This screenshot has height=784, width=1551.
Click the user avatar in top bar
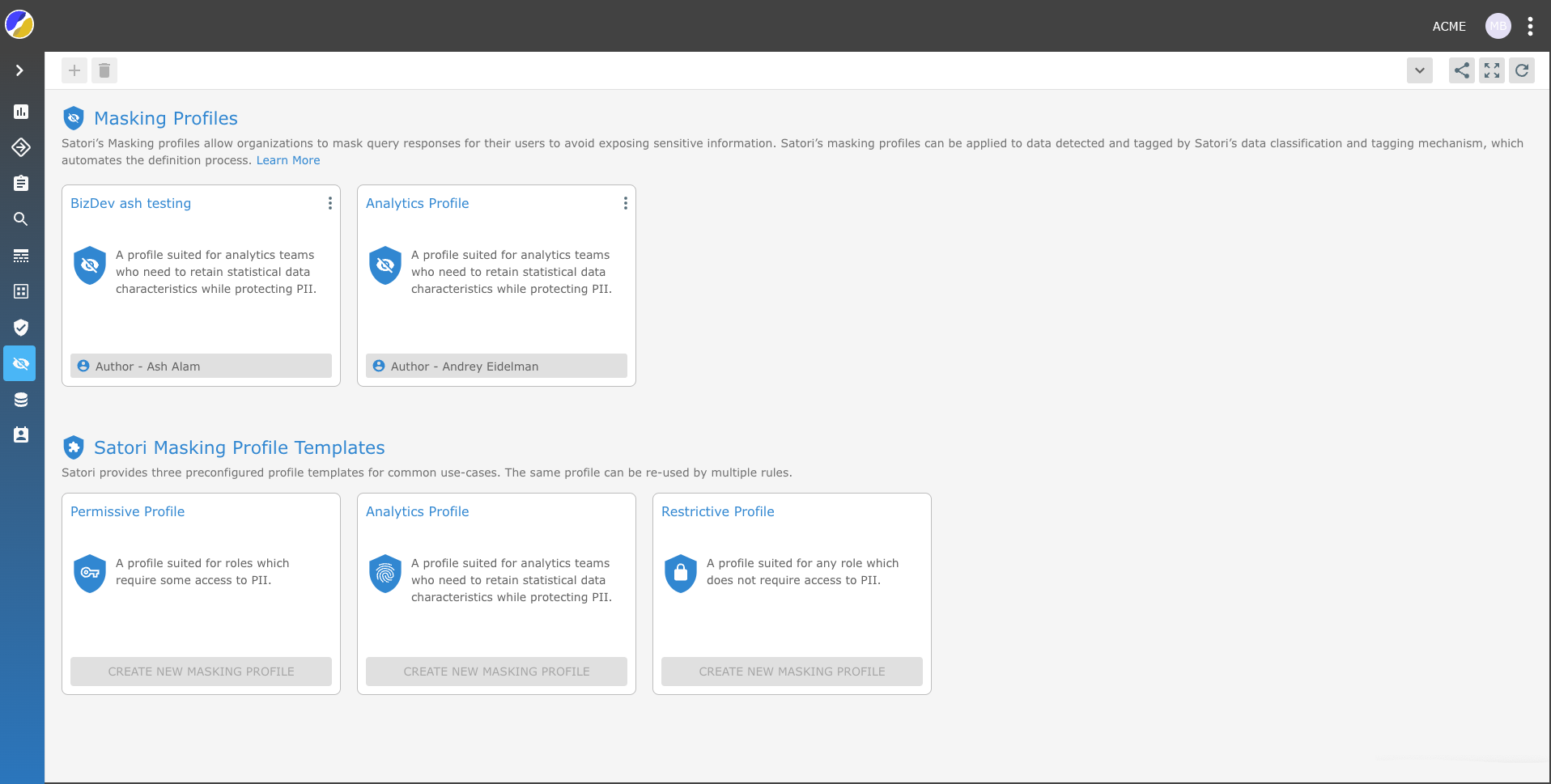pyautogui.click(x=1498, y=26)
